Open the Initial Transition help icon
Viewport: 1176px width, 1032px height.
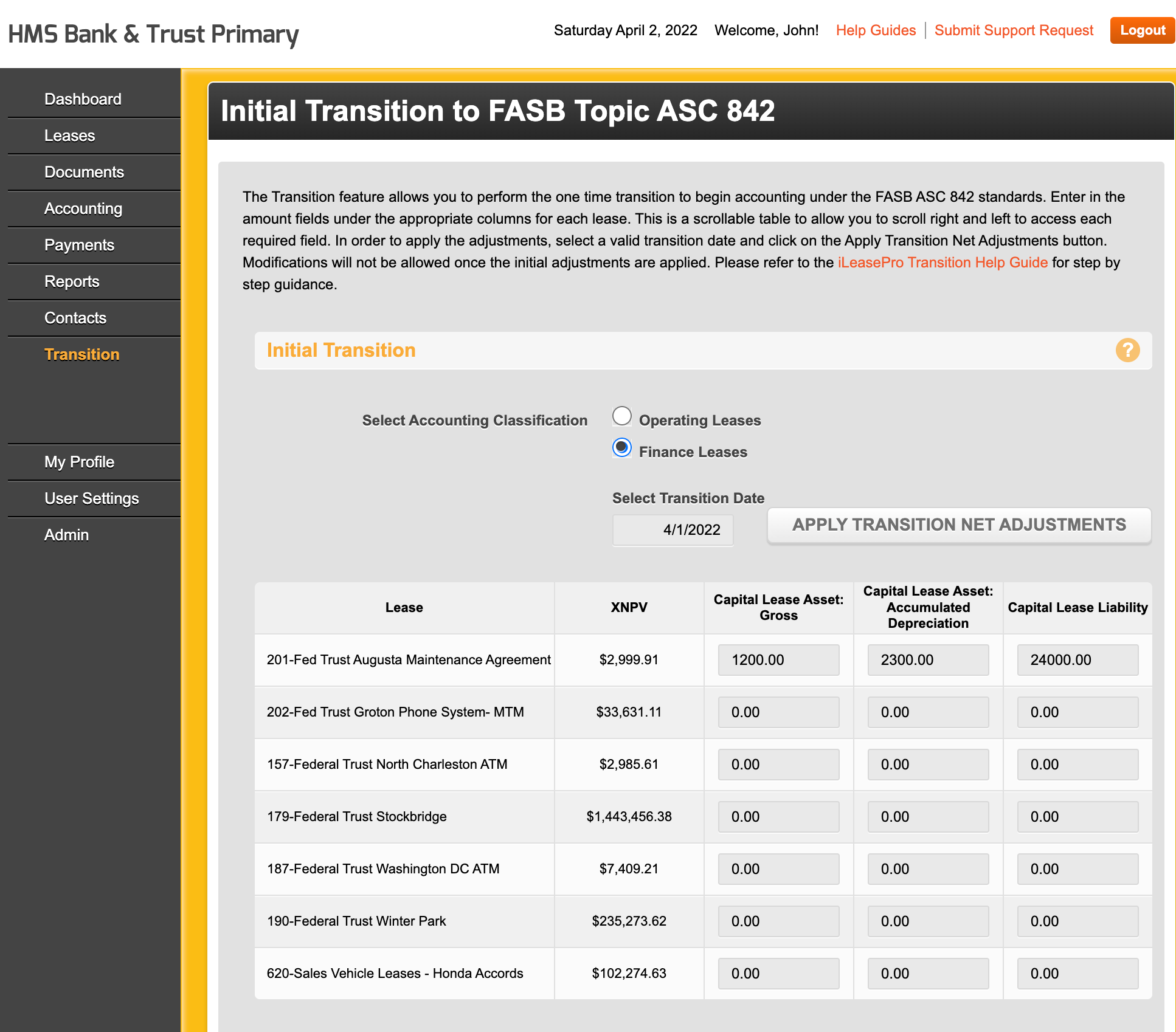pyautogui.click(x=1128, y=351)
